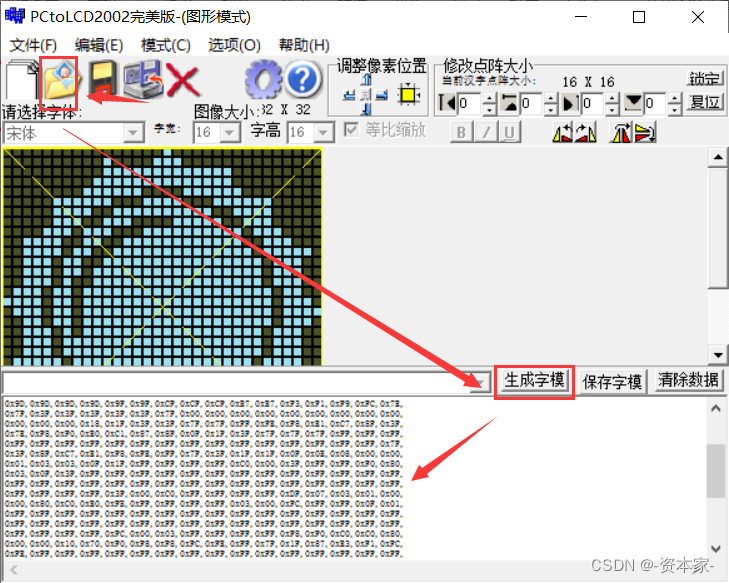Toggle the underline U button
Viewport: 729px width, 583px height.
(509, 132)
